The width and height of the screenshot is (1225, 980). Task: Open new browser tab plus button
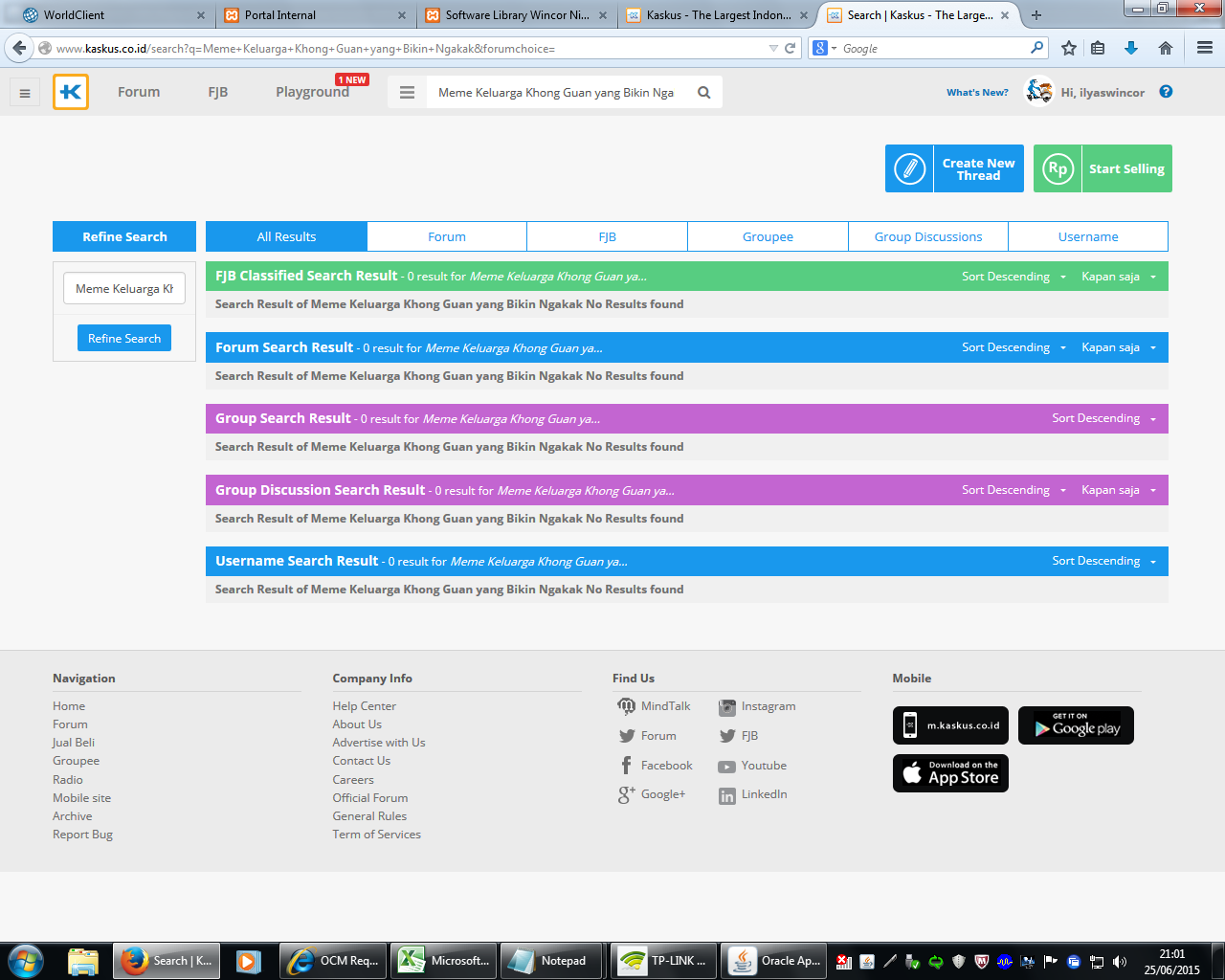(1036, 15)
